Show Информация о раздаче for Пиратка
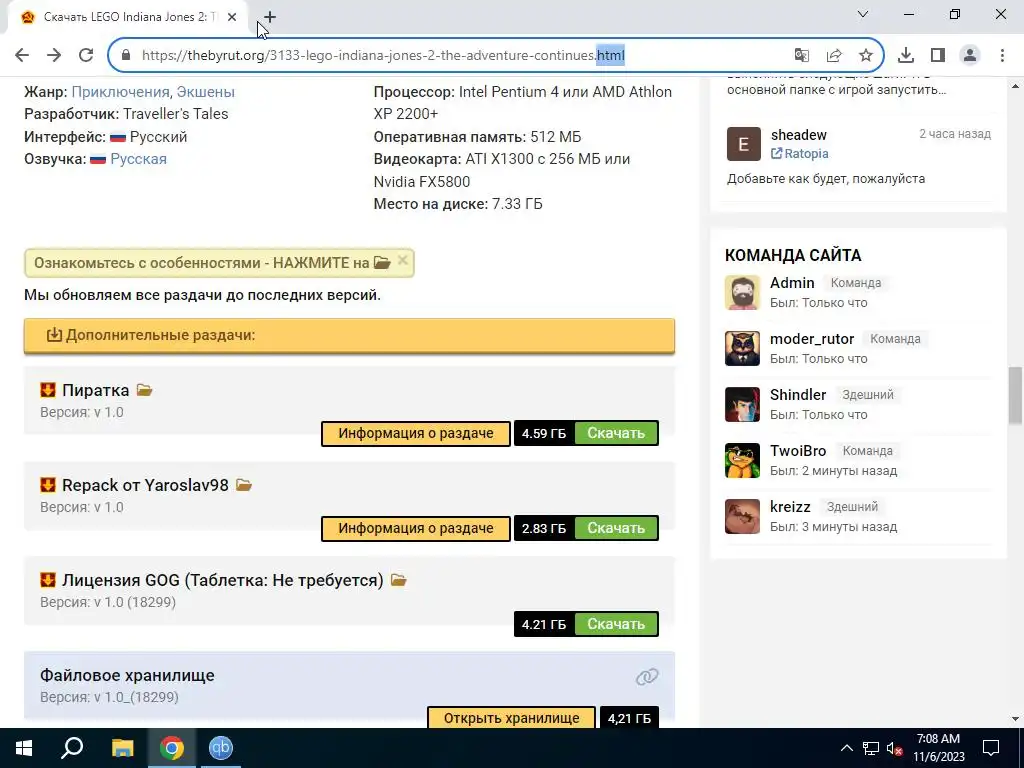 (x=416, y=434)
